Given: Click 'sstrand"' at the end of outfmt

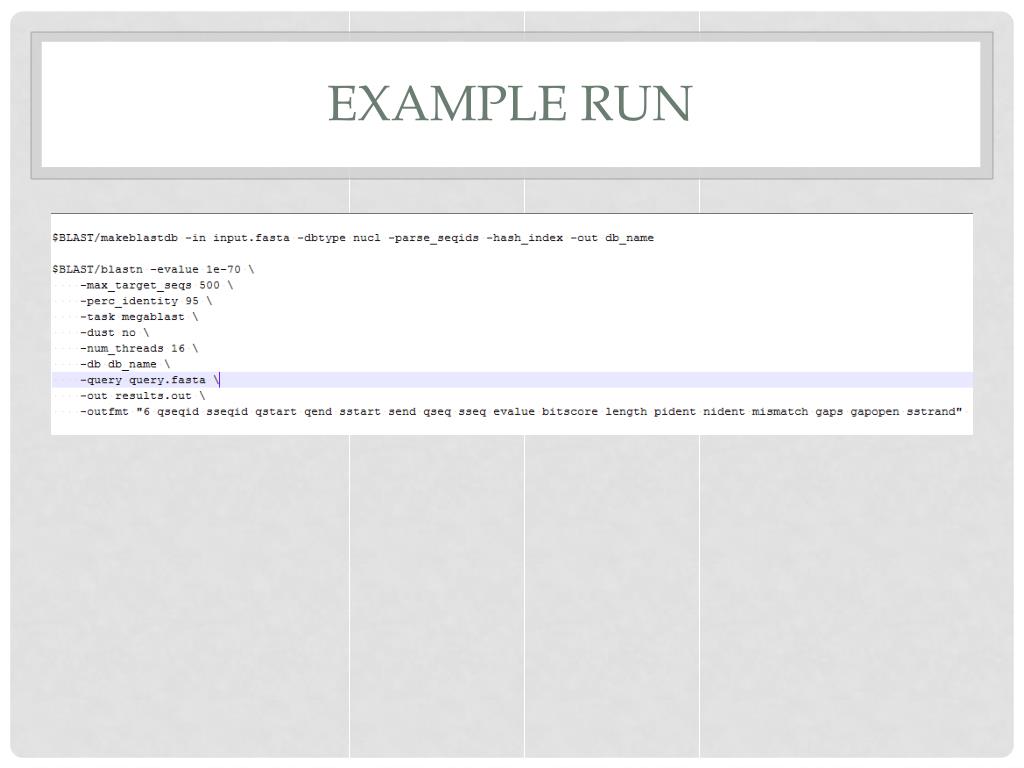Looking at the screenshot, I should coord(934,411).
